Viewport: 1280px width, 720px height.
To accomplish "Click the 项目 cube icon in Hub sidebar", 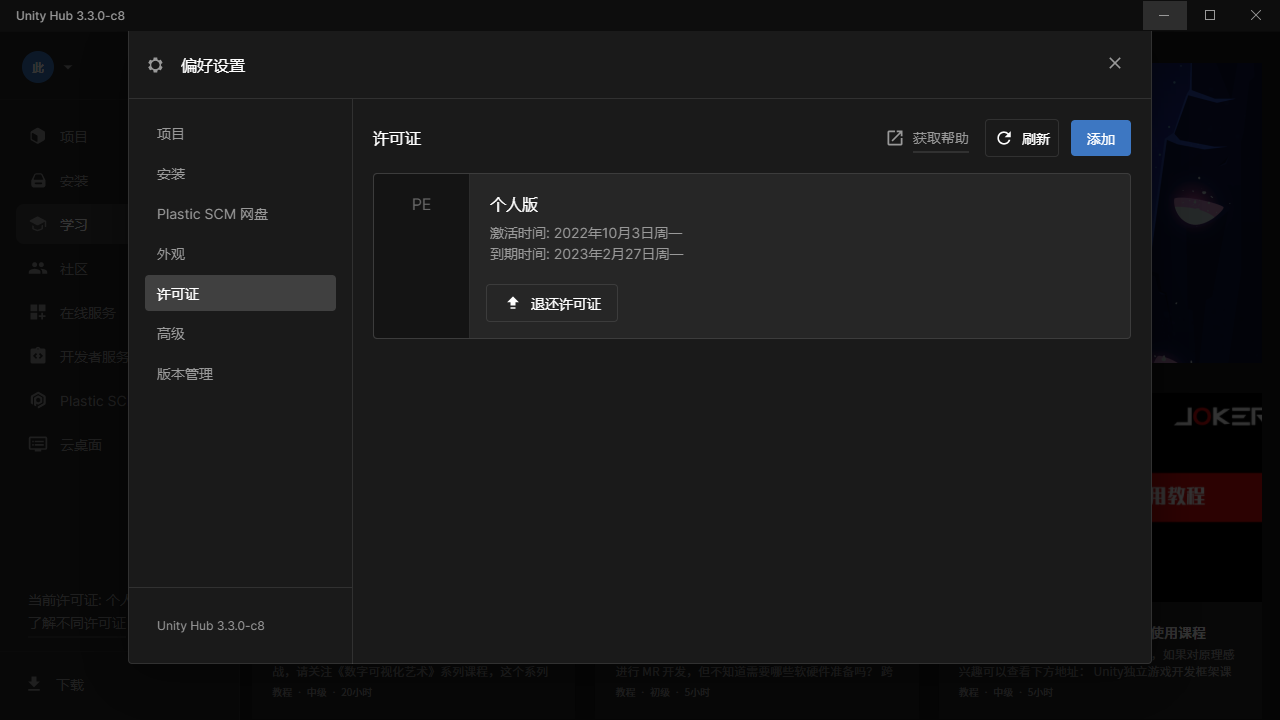I will coord(38,136).
